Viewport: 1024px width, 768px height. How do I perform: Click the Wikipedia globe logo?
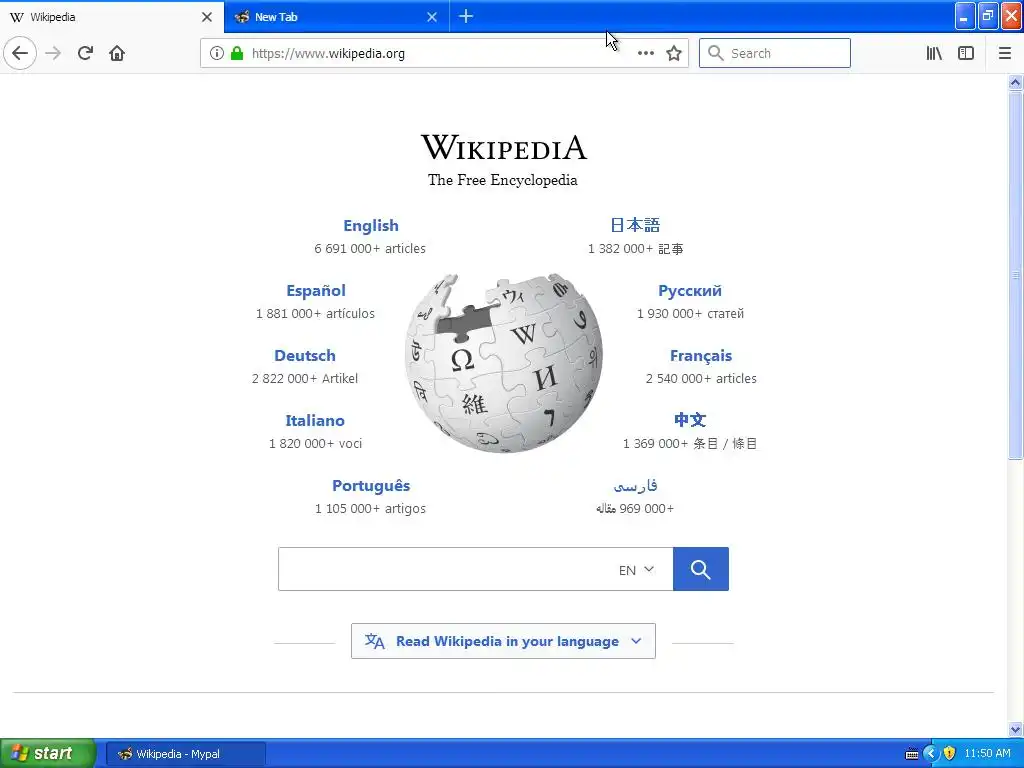click(x=504, y=362)
